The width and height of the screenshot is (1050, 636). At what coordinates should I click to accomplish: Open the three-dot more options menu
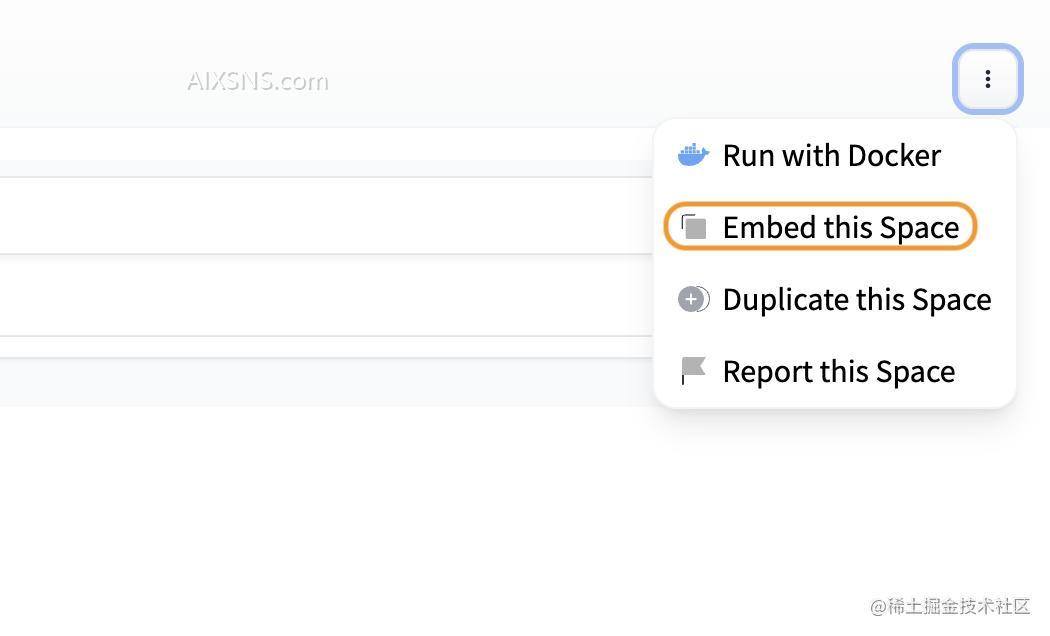pos(987,79)
